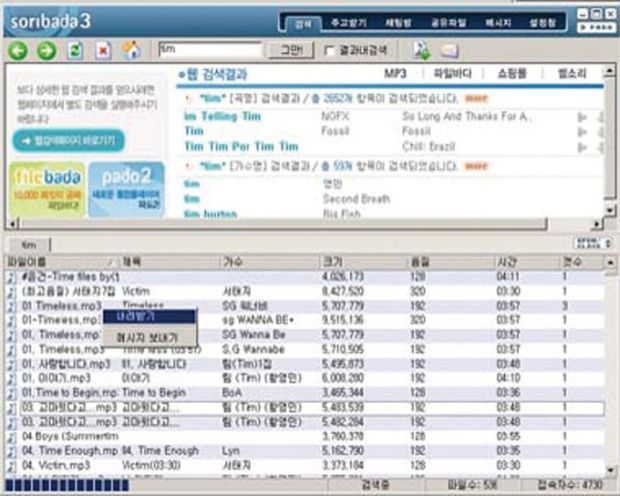The image size is (620, 496).
Task: Open the home page house icon
Action: point(132,50)
